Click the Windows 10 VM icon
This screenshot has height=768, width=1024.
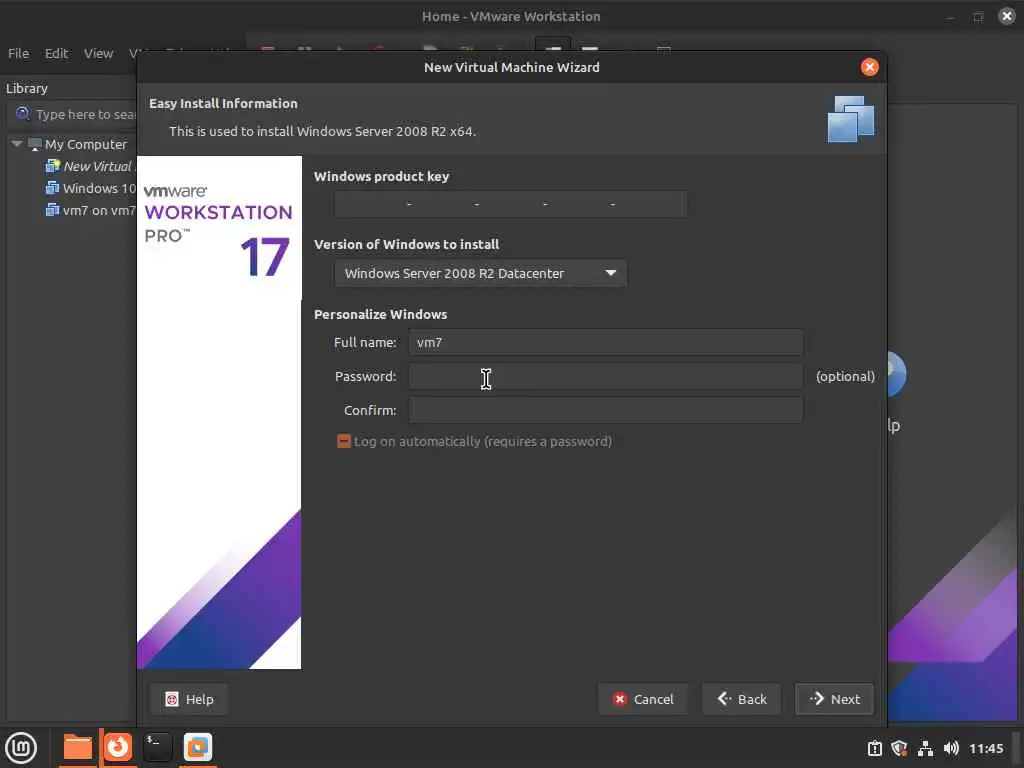point(52,188)
